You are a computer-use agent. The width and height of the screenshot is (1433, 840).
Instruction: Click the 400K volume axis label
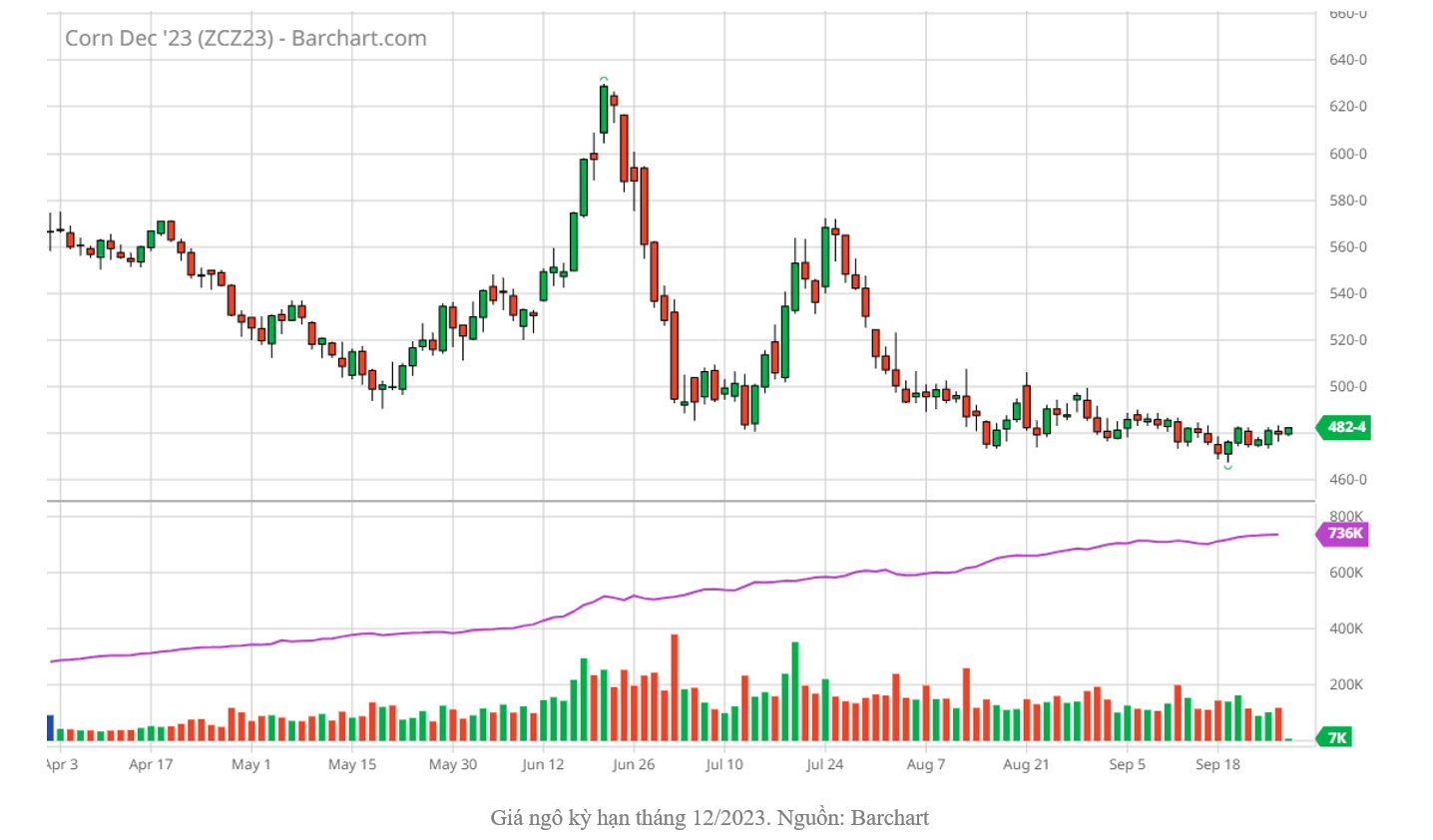click(x=1346, y=629)
